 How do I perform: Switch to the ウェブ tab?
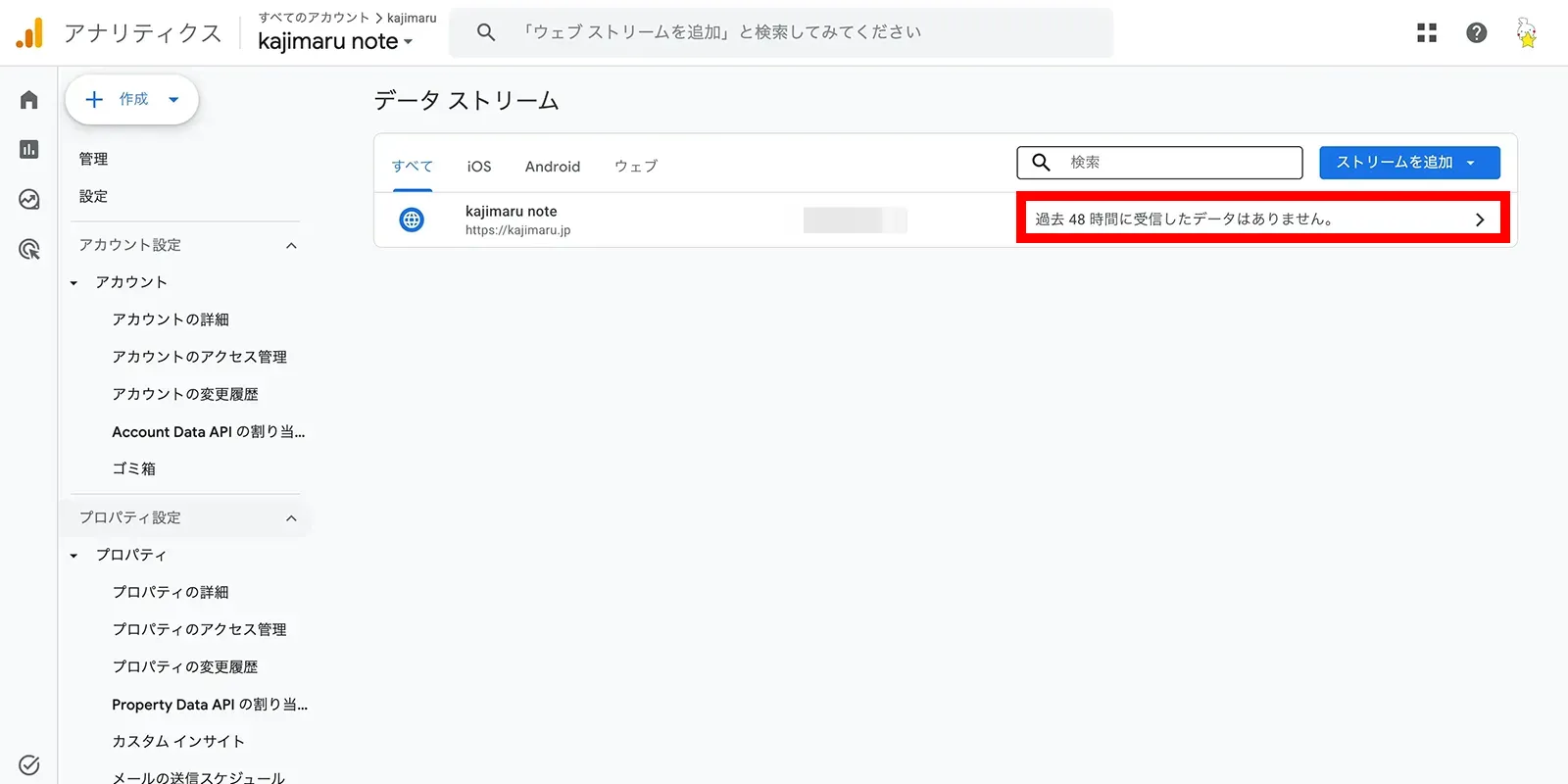(636, 167)
